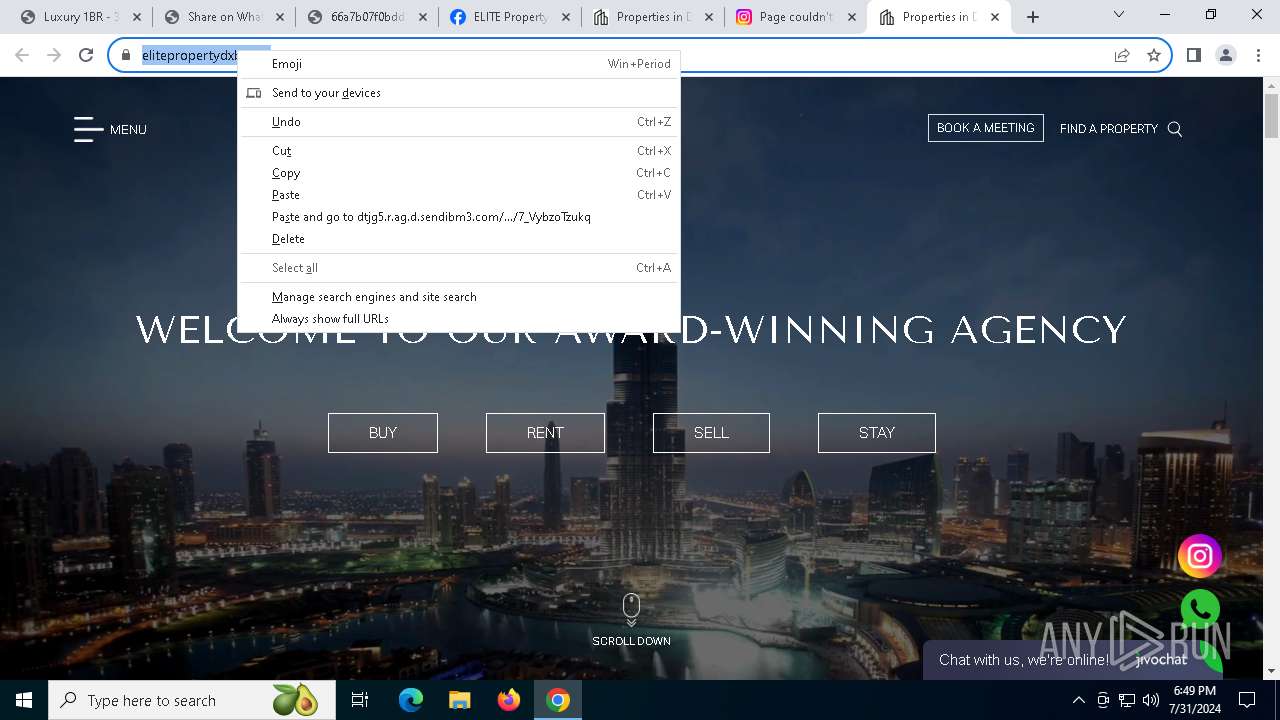Open network icon in system tray
1280x720 pixels.
[1127, 700]
